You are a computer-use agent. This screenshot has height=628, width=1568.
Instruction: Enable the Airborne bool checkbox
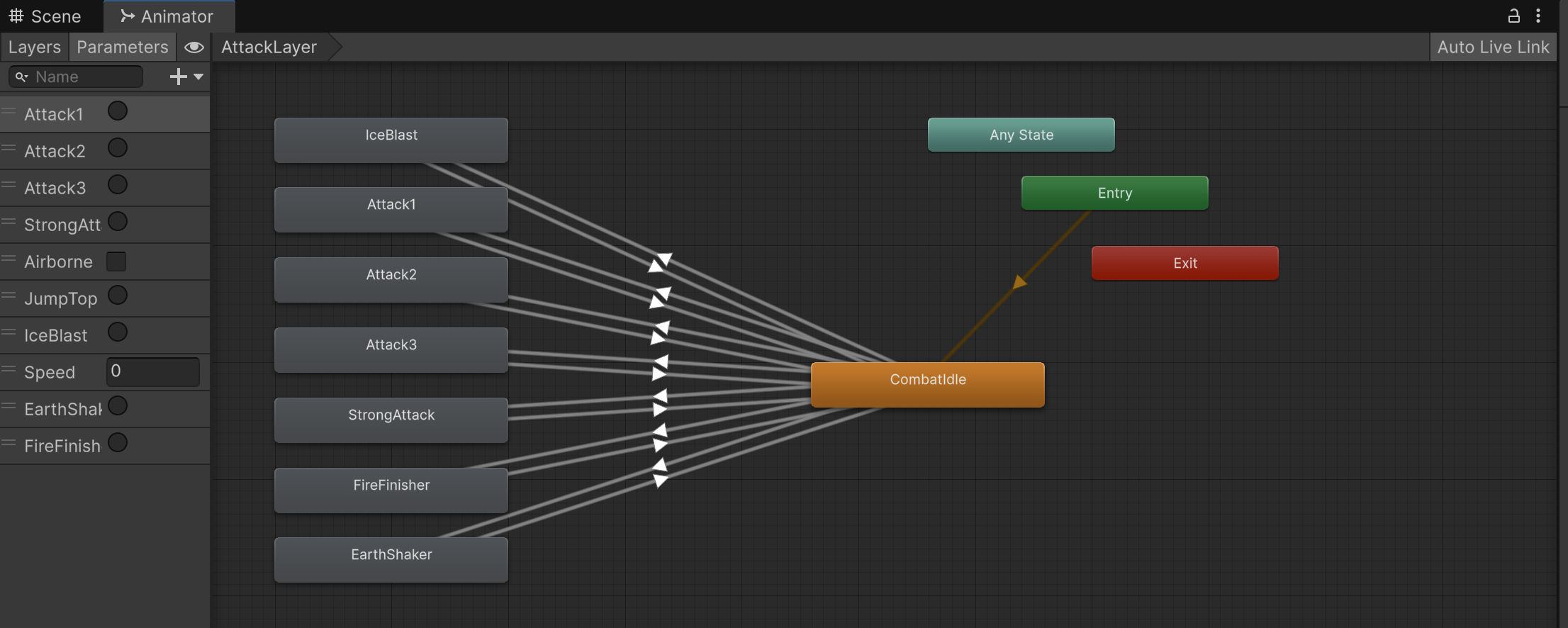tap(116, 262)
